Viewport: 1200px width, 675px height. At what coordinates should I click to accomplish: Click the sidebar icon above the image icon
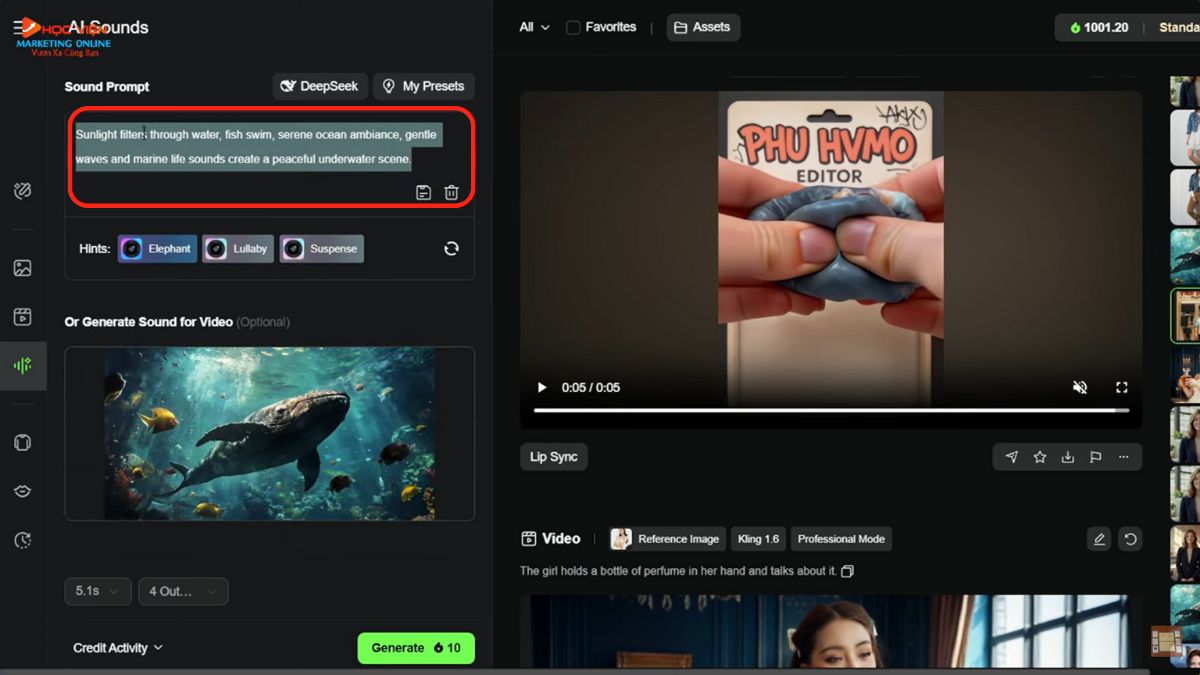pyautogui.click(x=22, y=190)
